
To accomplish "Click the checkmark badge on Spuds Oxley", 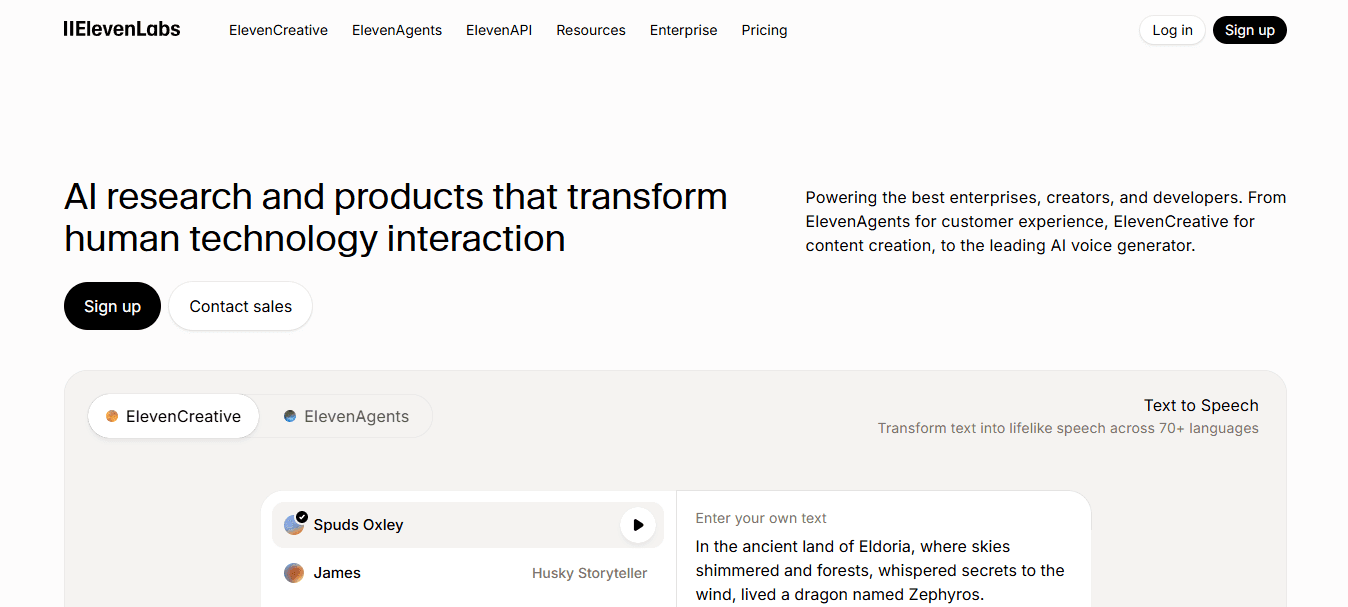I will pyautogui.click(x=300, y=515).
